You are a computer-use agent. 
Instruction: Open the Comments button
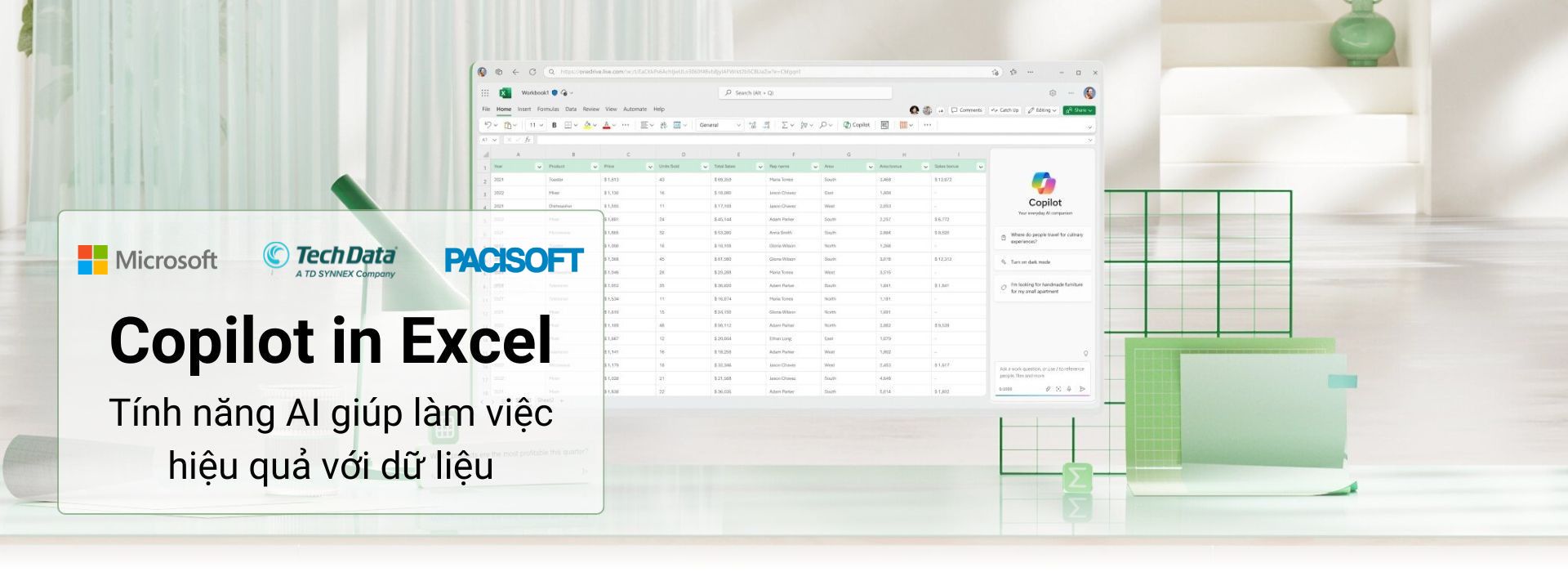967,110
